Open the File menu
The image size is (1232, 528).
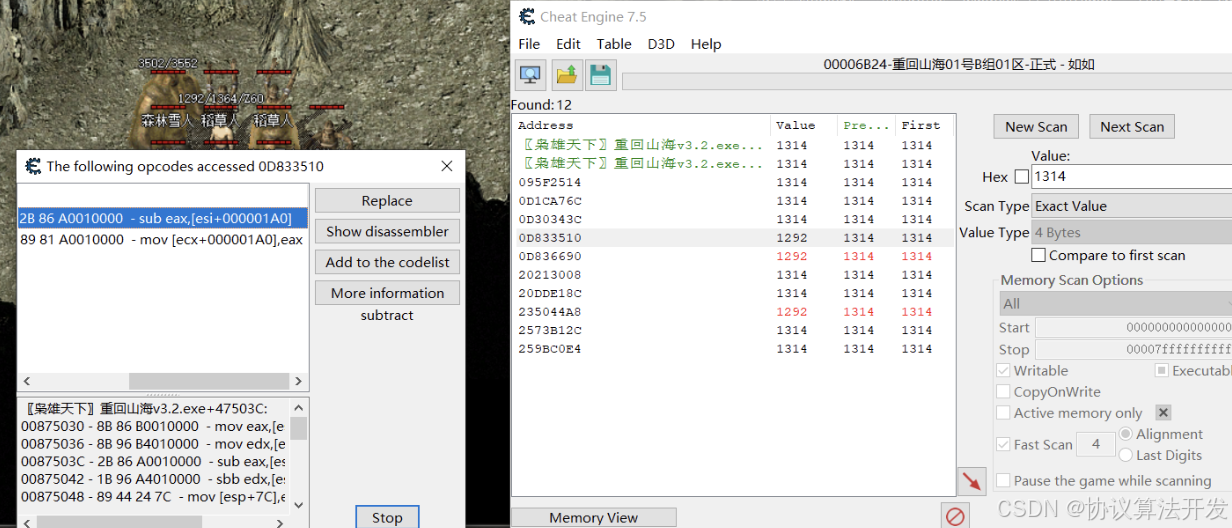[529, 44]
